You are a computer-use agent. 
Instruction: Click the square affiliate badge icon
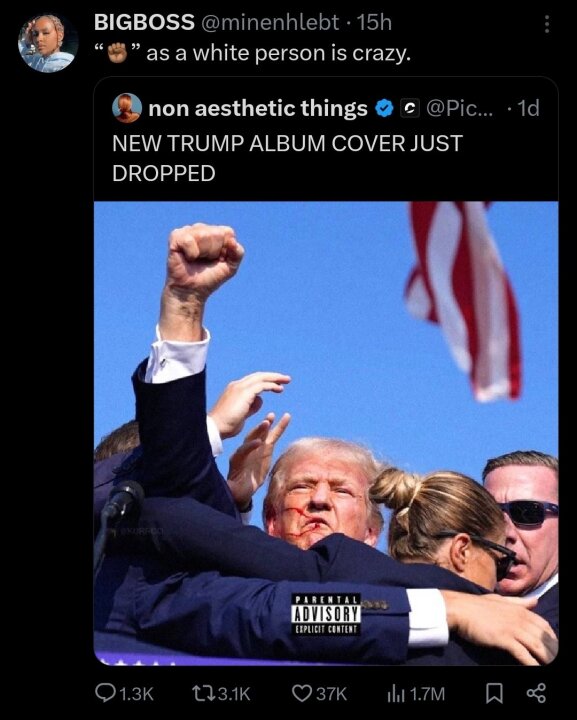[x=410, y=108]
